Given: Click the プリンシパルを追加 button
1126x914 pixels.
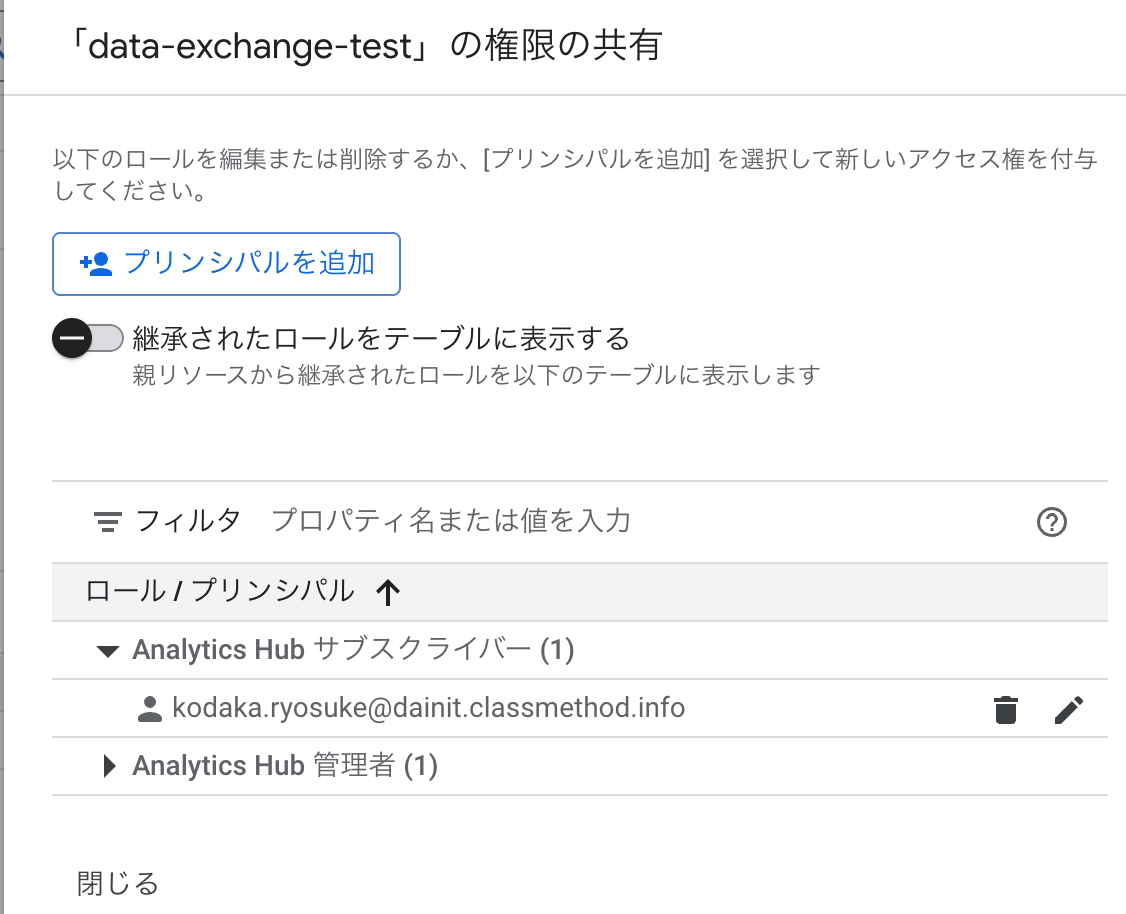Looking at the screenshot, I should point(226,263).
